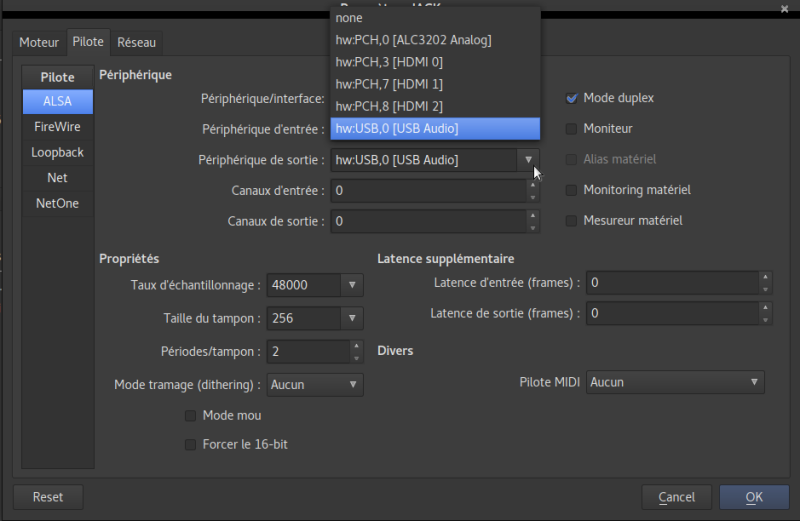Expand the Taille du tampon dropdown
The height and width of the screenshot is (521, 800).
(352, 319)
